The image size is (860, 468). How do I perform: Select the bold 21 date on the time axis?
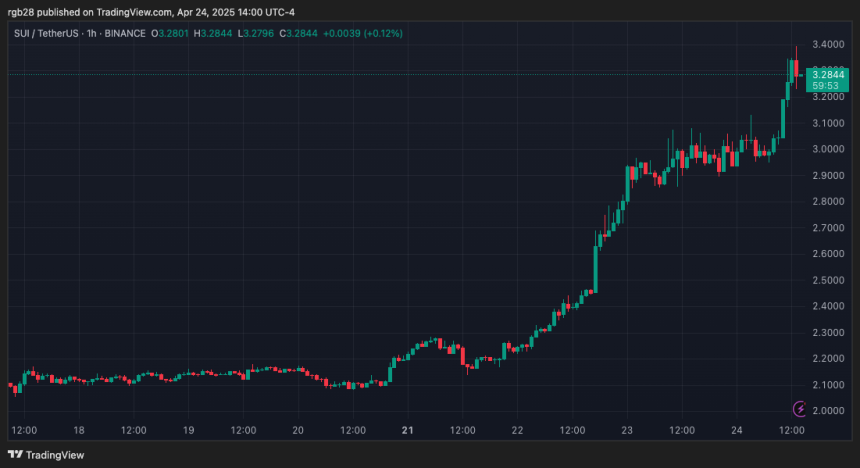(x=407, y=430)
